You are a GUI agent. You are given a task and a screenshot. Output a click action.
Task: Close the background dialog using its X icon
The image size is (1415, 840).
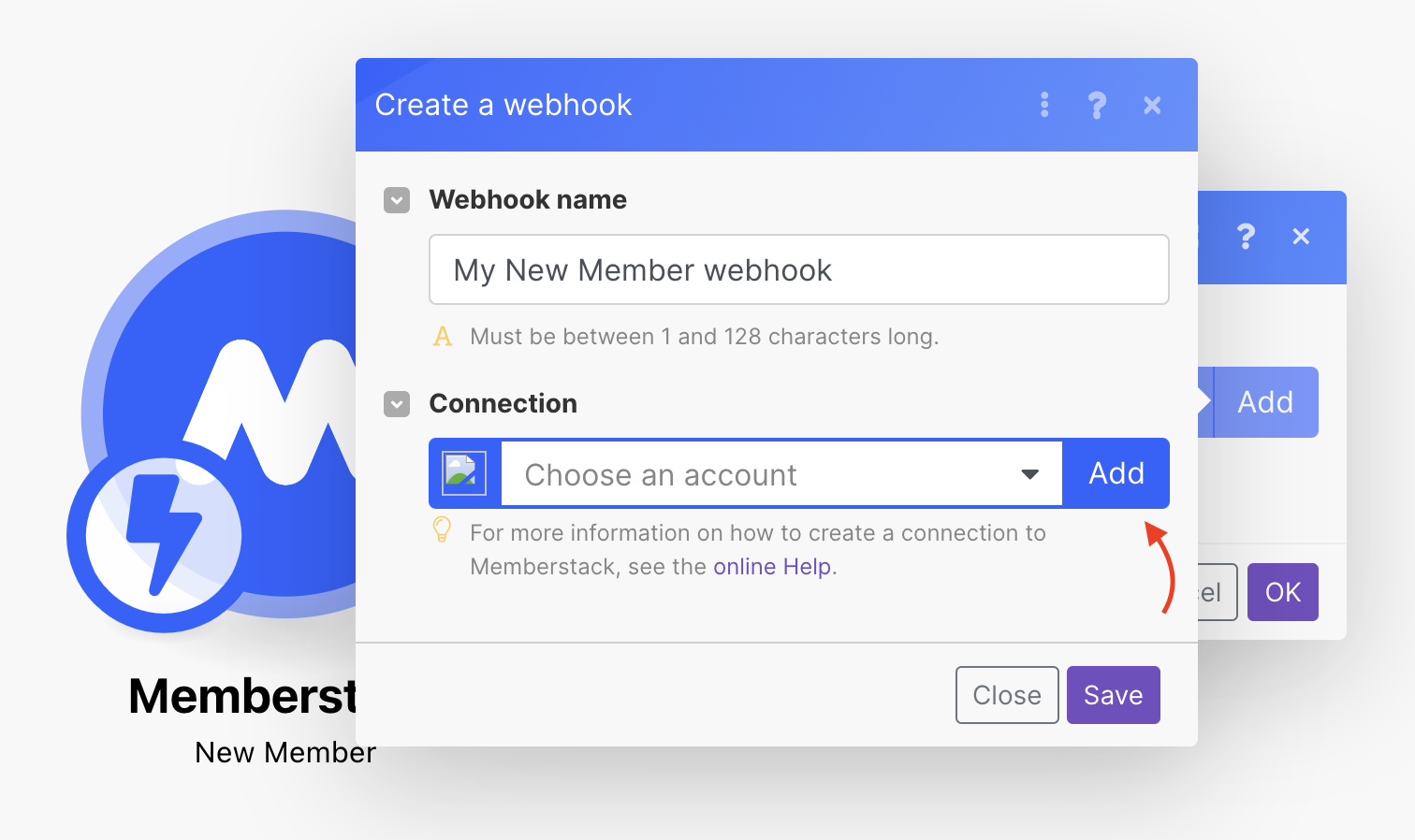point(1301,237)
